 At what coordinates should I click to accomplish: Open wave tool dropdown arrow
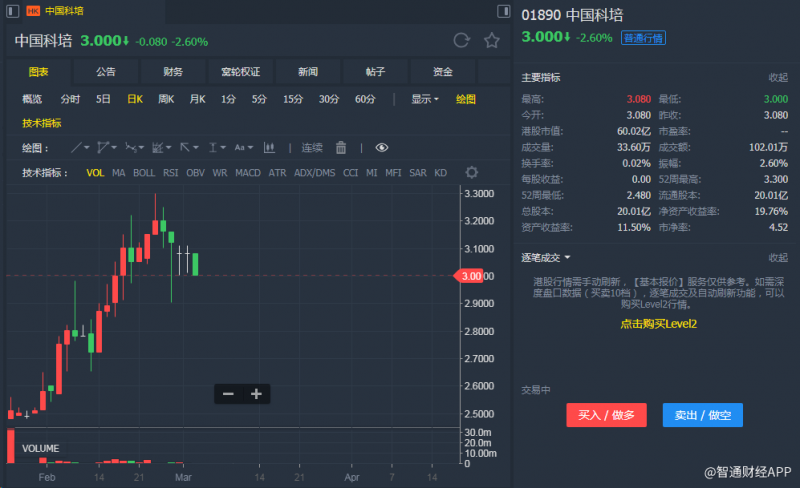141,148
